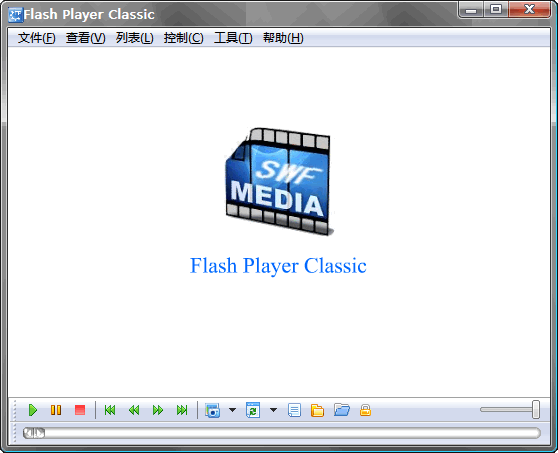Rewind with the double-left arrow icon
Viewport: 558px width, 453px height.
pos(134,410)
